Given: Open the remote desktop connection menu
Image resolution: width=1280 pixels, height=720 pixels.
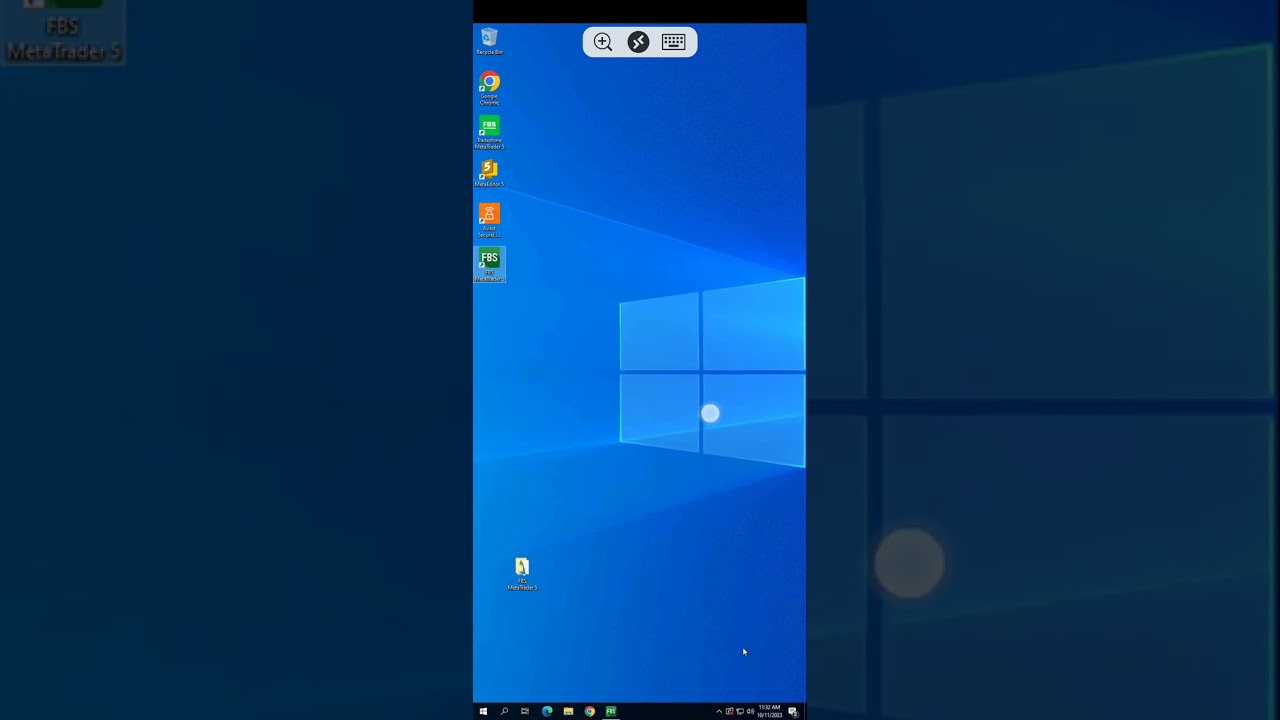Looking at the screenshot, I should [x=638, y=42].
